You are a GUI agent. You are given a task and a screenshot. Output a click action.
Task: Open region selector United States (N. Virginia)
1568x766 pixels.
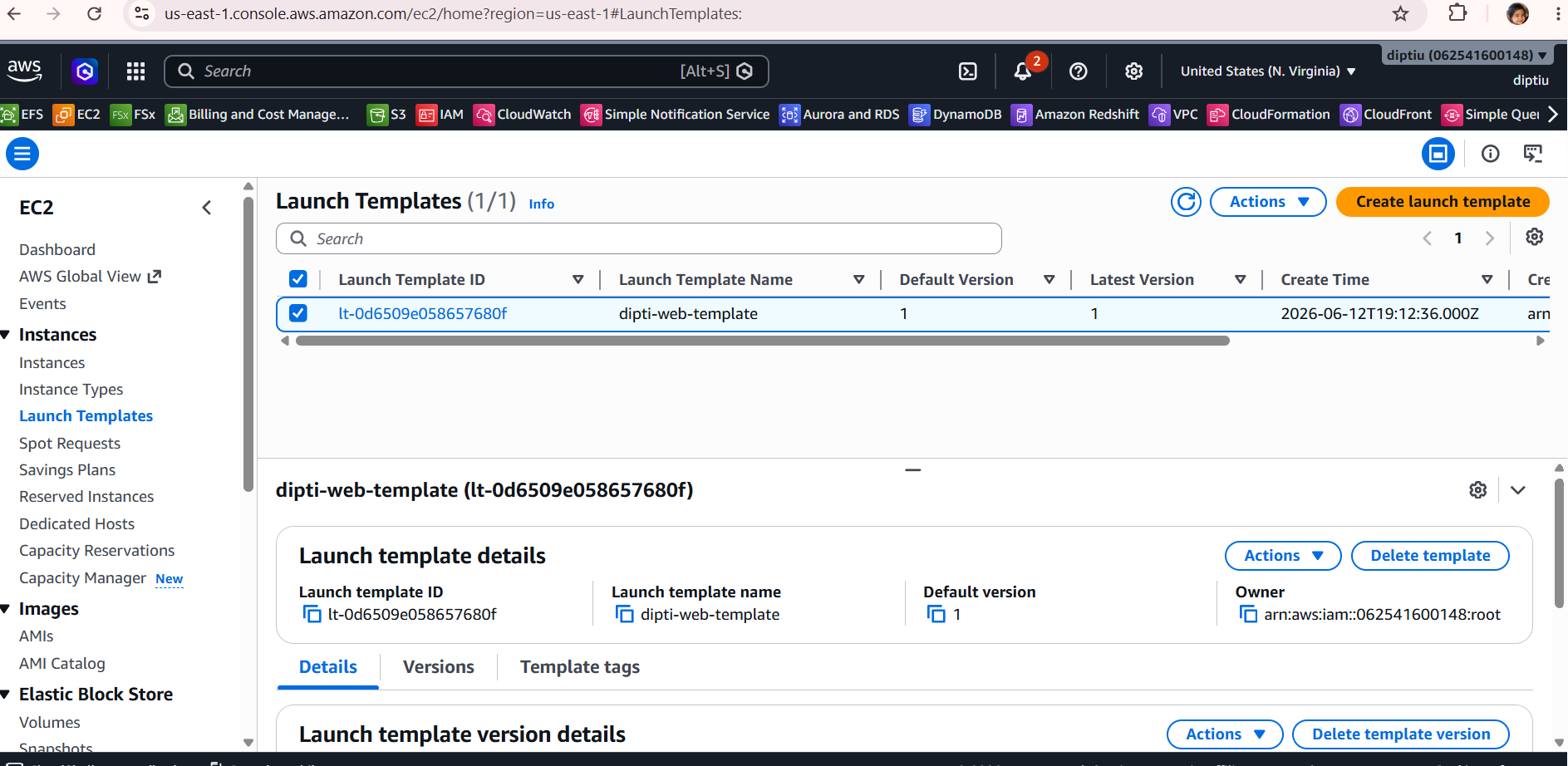(x=1268, y=71)
